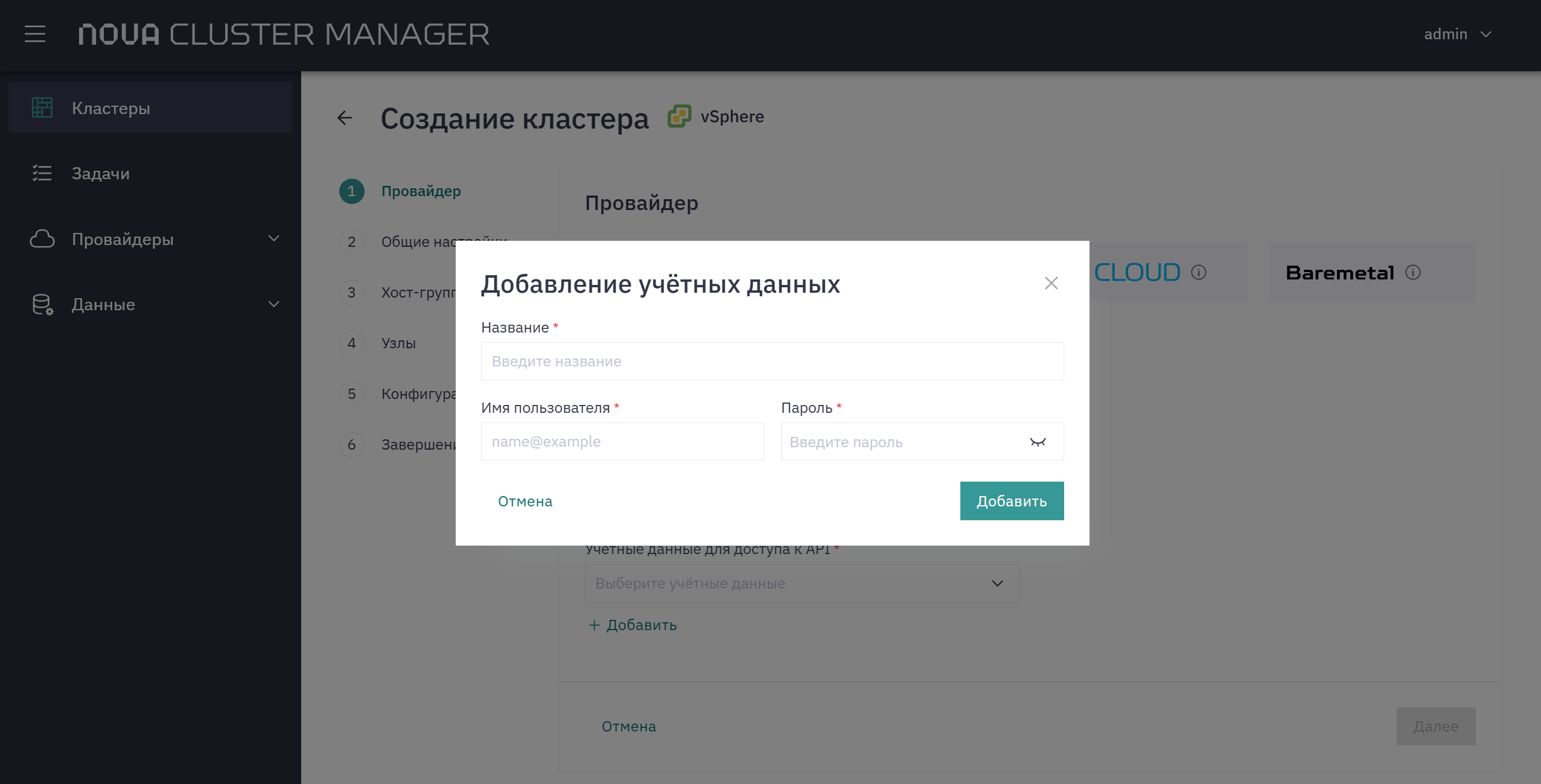Toggle password visibility eye icon
This screenshot has width=1541, height=784.
click(x=1038, y=442)
